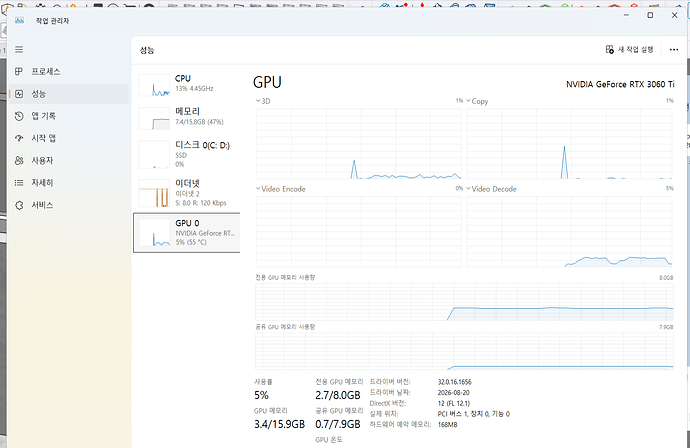Click the Video Decode usage graph
The image size is (690, 448).
[569, 231]
